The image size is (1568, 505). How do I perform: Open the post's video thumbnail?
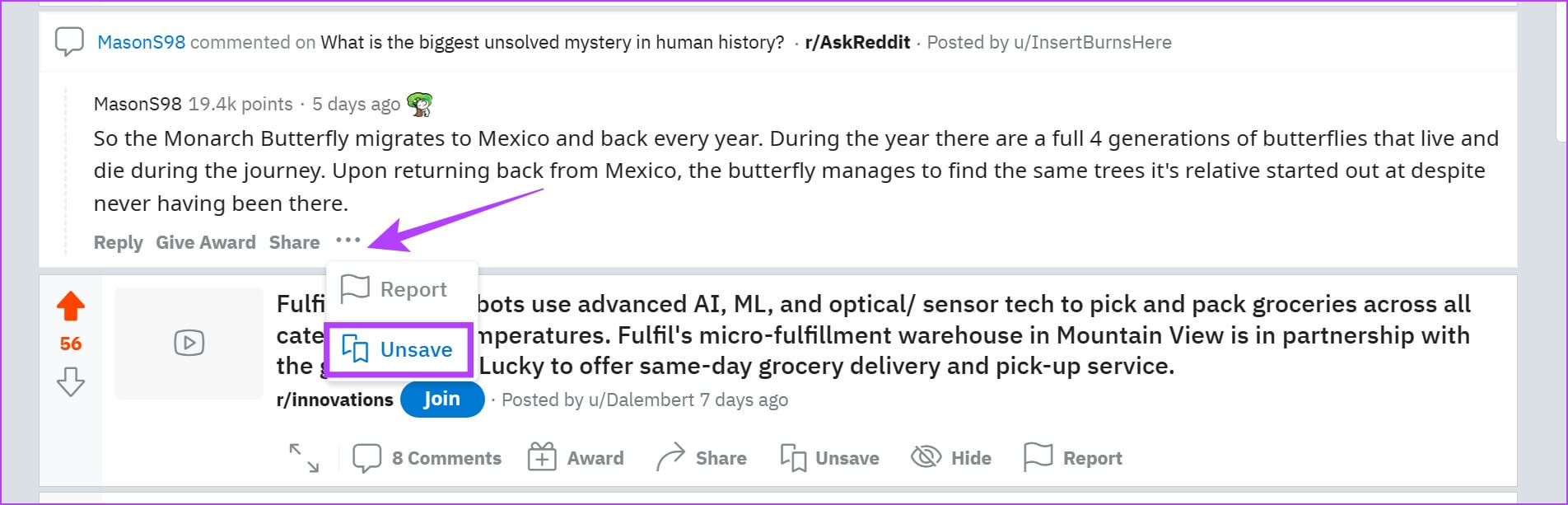[x=189, y=343]
